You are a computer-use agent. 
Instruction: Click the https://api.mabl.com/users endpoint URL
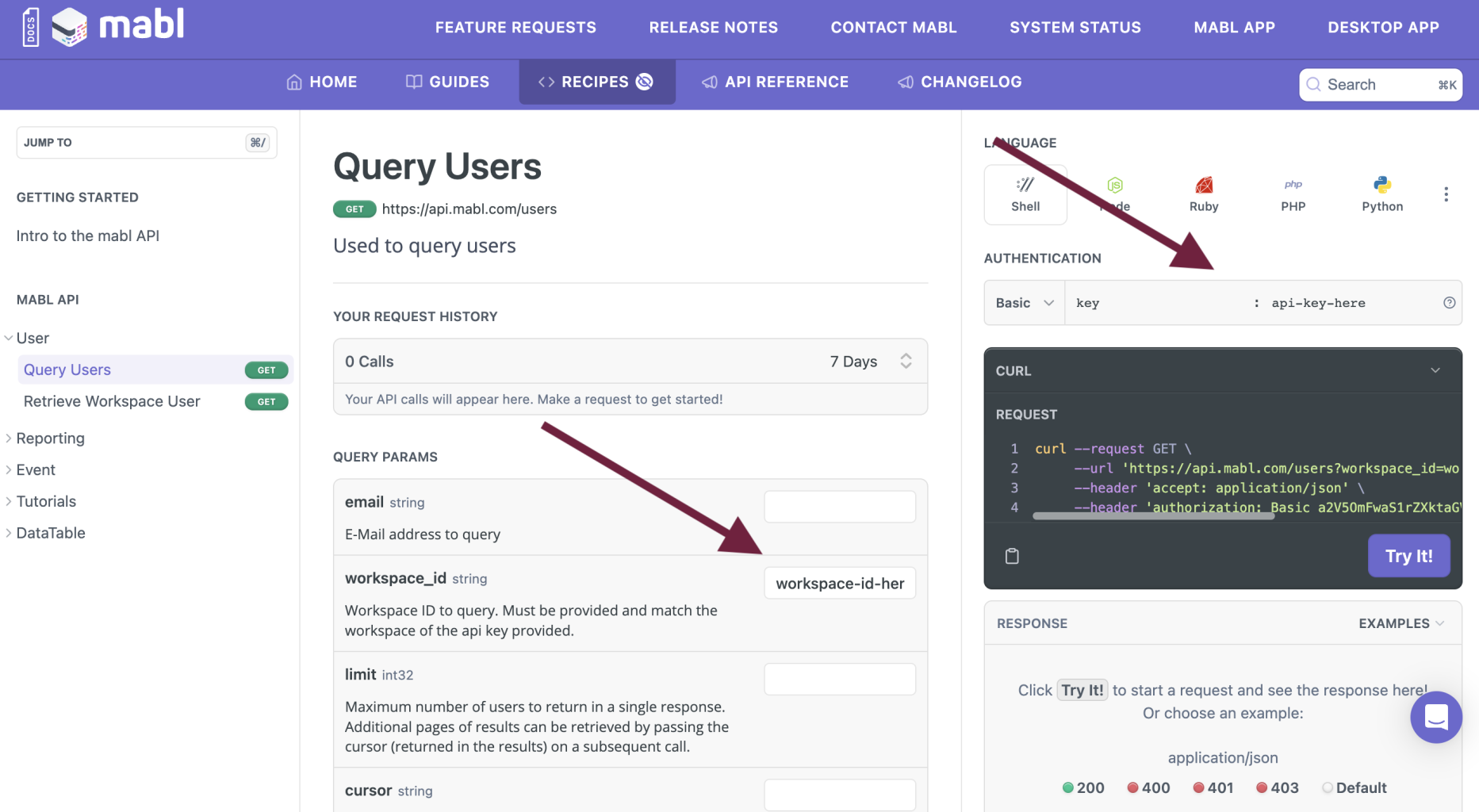469,209
